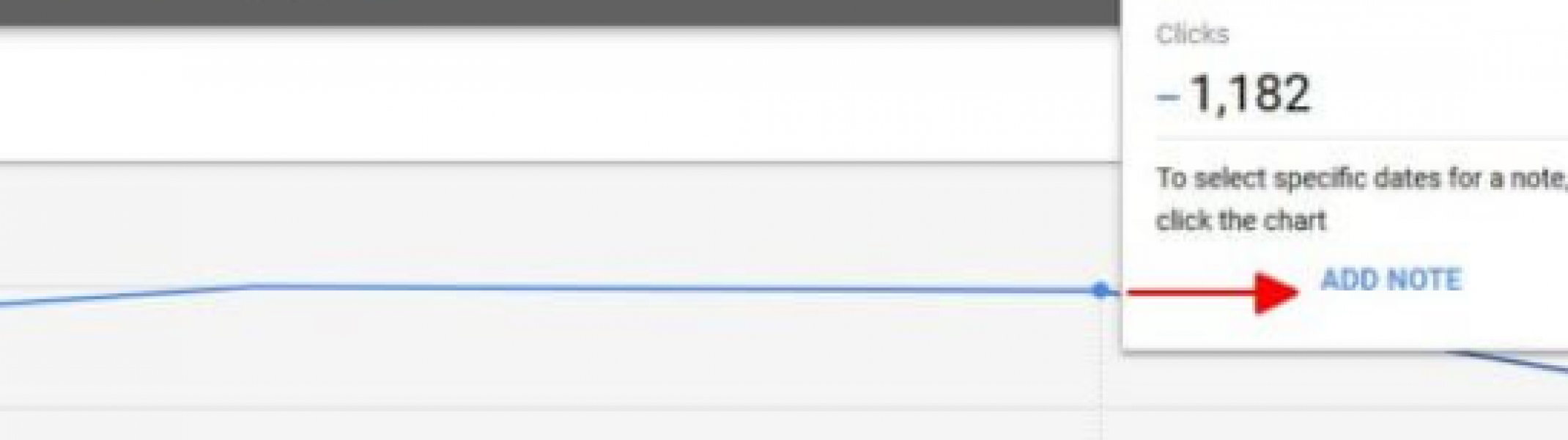1568x440 pixels.
Task: Click the white card panel above the chart
Action: (x=561, y=95)
